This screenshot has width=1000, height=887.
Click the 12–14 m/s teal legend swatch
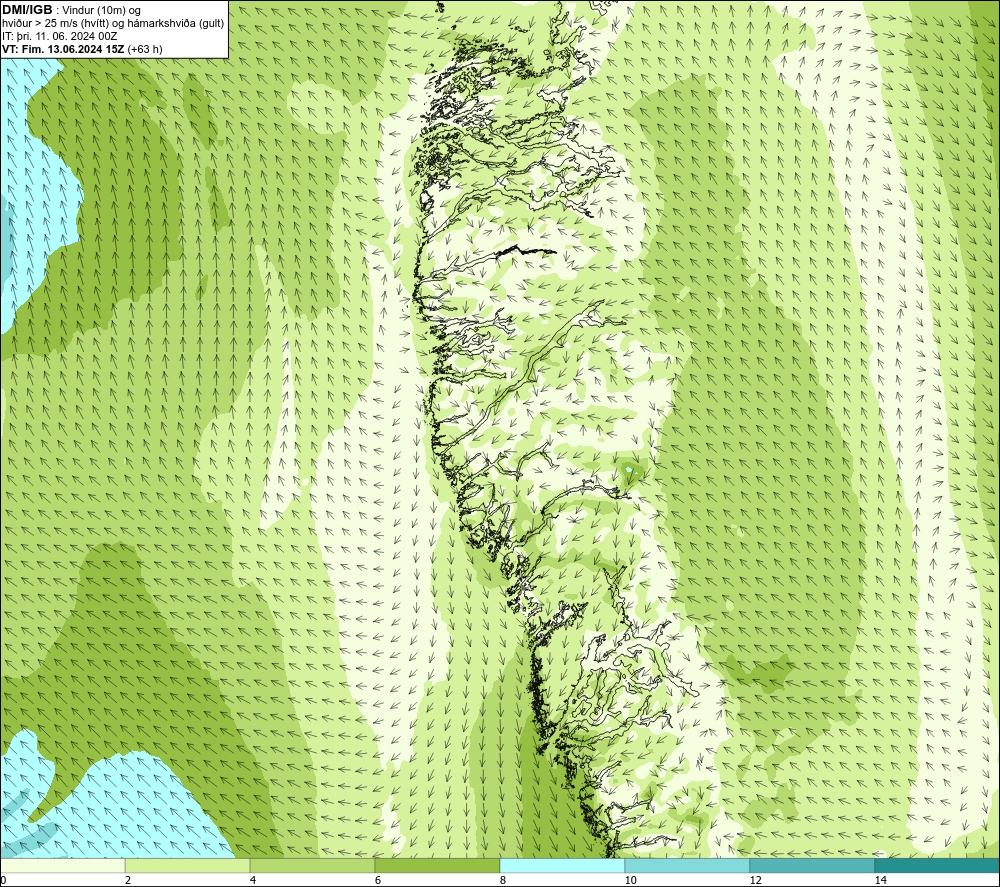click(x=812, y=865)
